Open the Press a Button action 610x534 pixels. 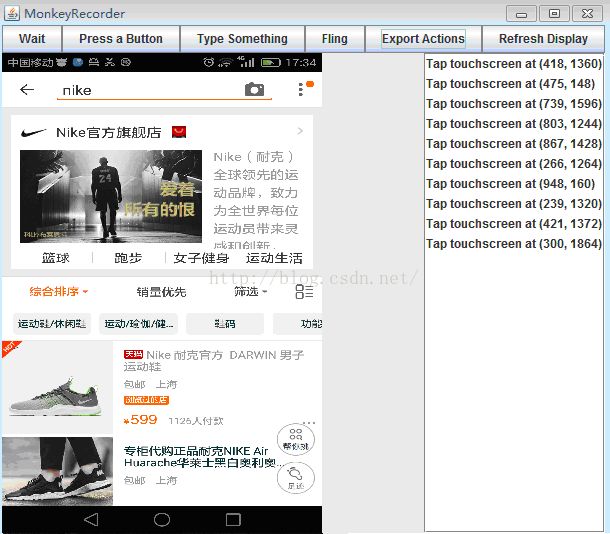(x=121, y=39)
